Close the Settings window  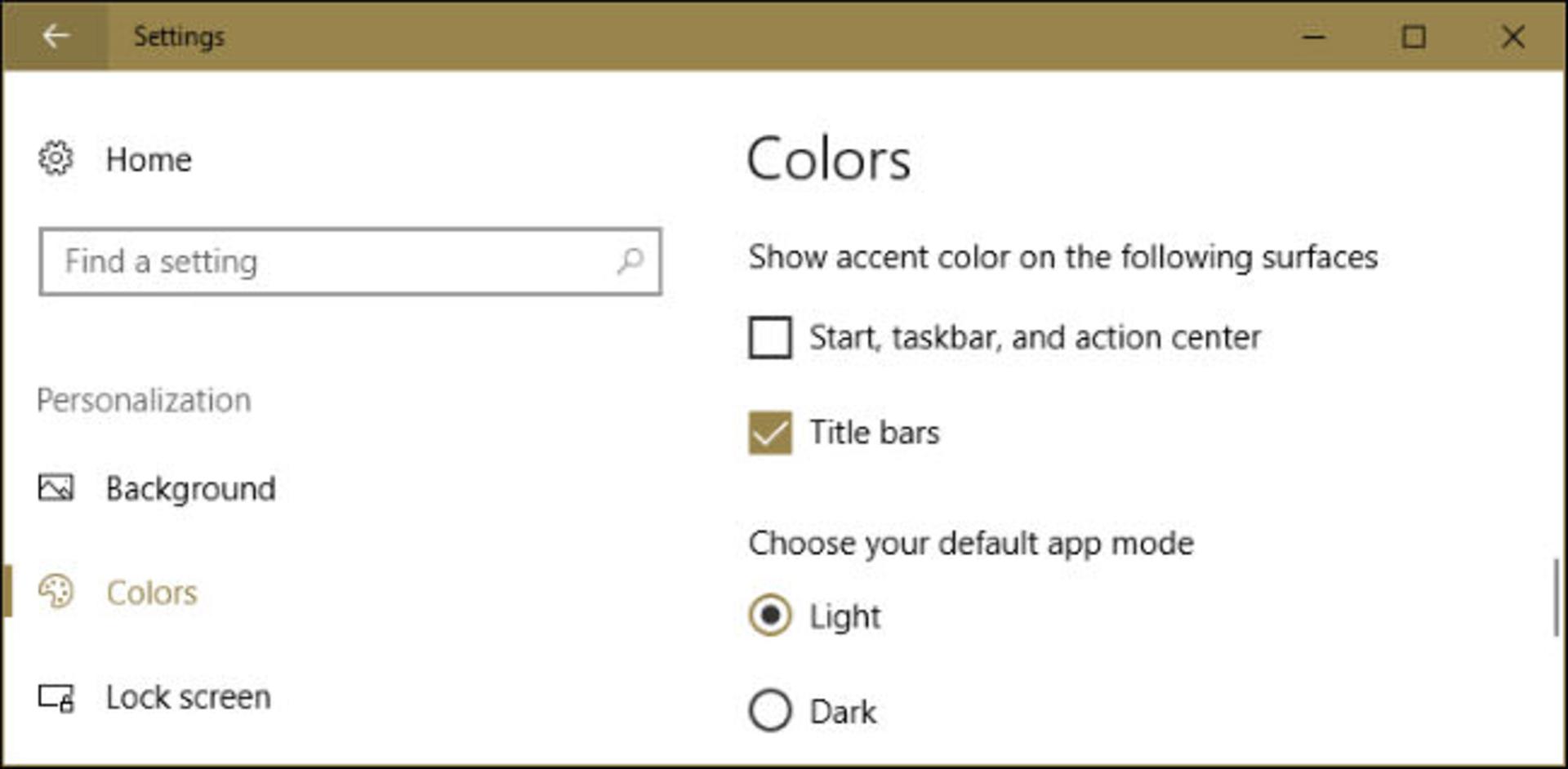pyautogui.click(x=1512, y=37)
